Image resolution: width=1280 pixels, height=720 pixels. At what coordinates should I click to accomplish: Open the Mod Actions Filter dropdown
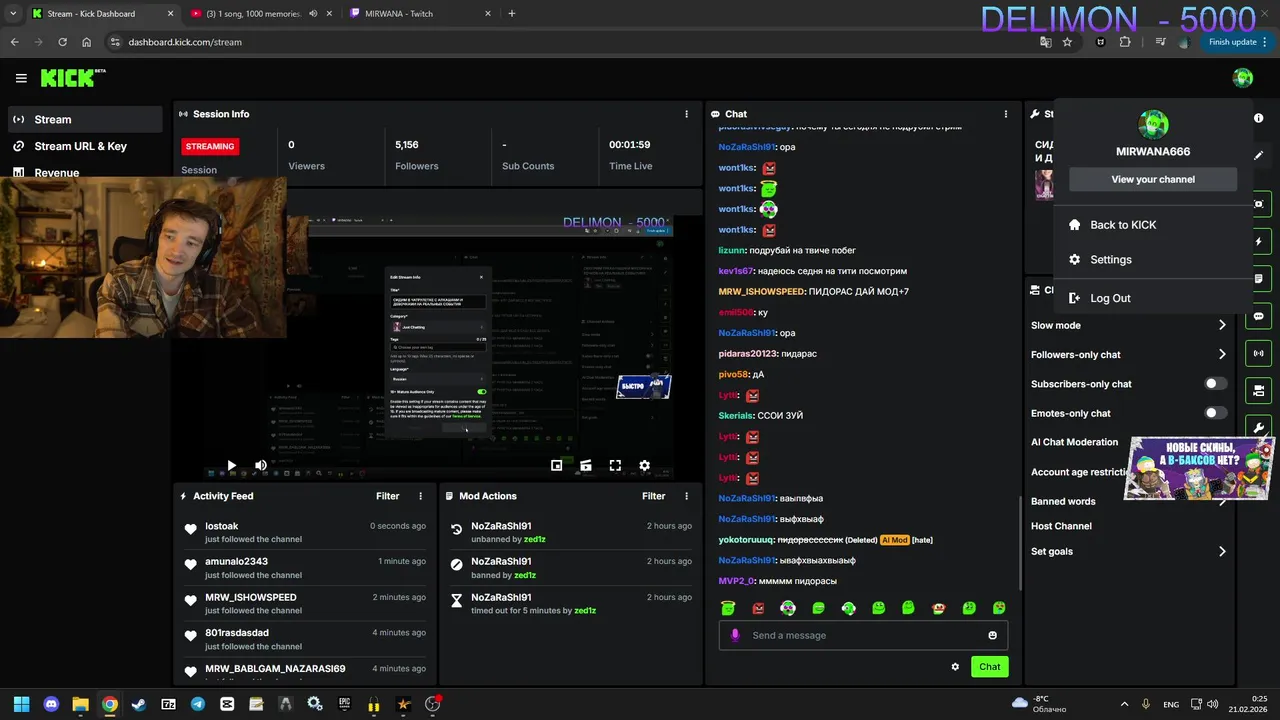654,496
